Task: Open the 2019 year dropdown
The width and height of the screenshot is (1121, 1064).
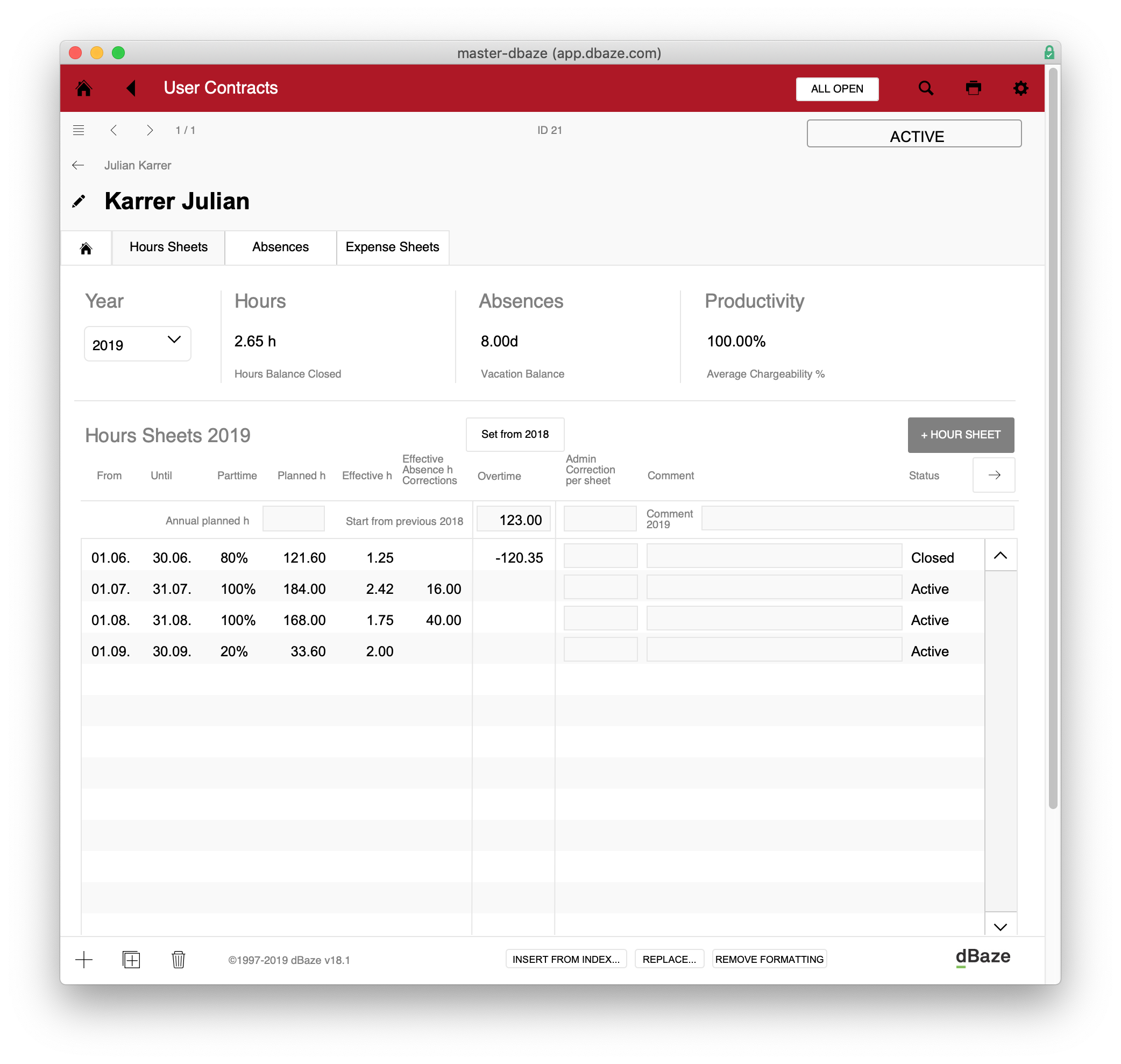Action: point(137,344)
